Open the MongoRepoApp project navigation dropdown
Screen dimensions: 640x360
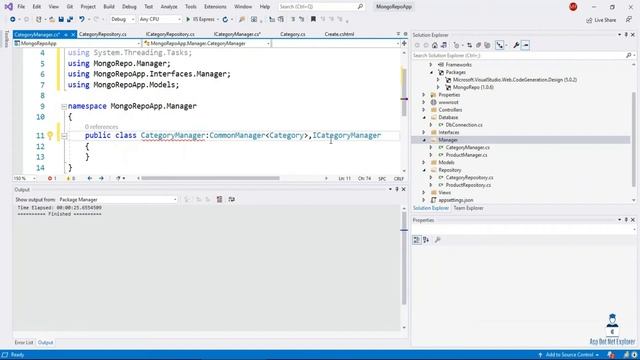coord(77,43)
